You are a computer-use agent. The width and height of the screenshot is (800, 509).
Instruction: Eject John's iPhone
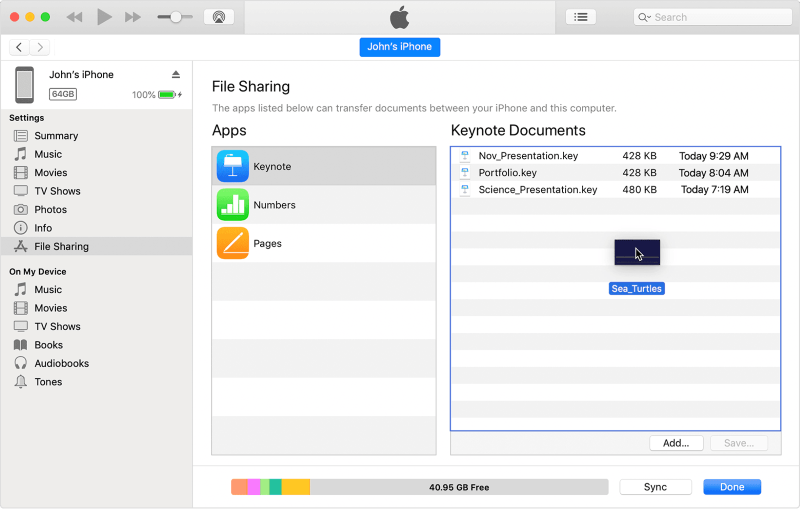tap(176, 75)
